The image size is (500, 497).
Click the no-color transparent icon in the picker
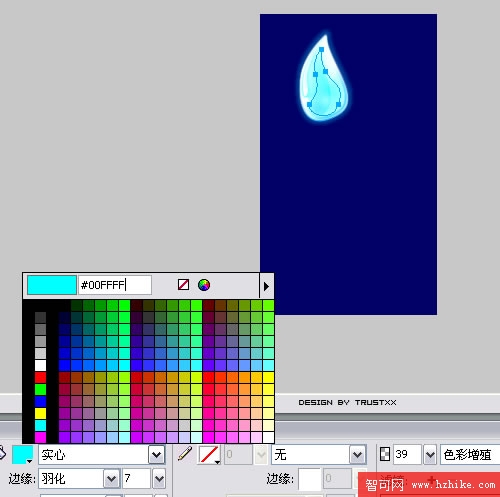tap(183, 285)
